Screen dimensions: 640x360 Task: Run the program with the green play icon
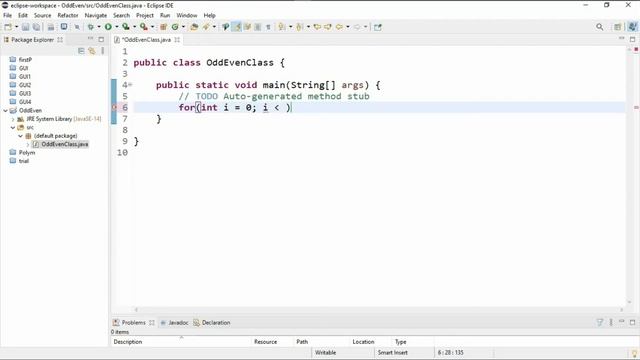[x=108, y=27]
